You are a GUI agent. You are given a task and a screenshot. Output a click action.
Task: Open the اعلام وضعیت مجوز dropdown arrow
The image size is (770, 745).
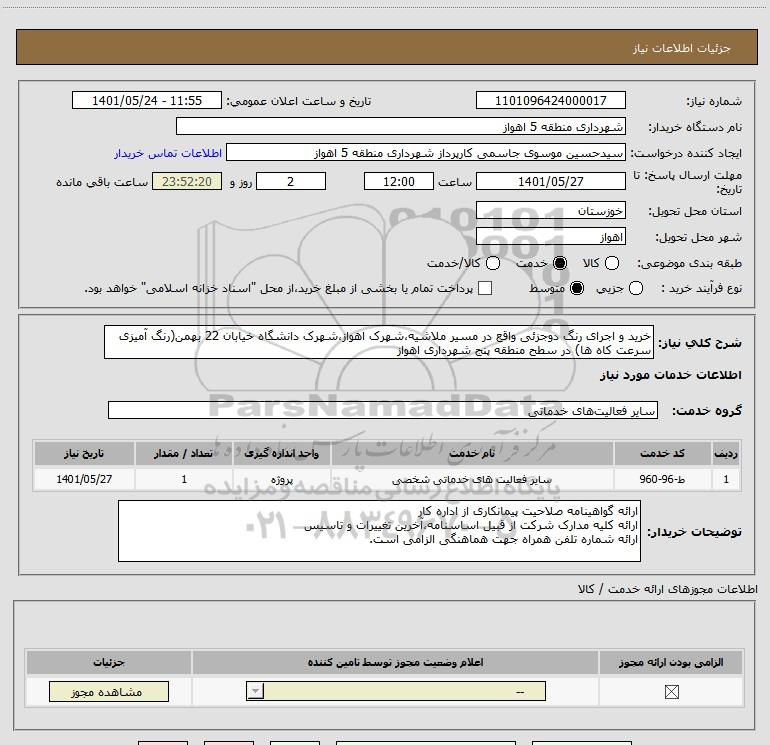point(255,691)
